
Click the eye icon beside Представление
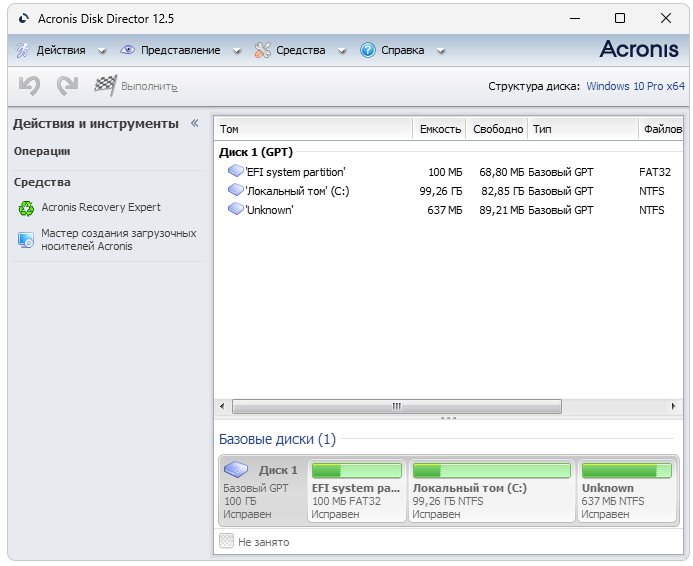pyautogui.click(x=127, y=50)
